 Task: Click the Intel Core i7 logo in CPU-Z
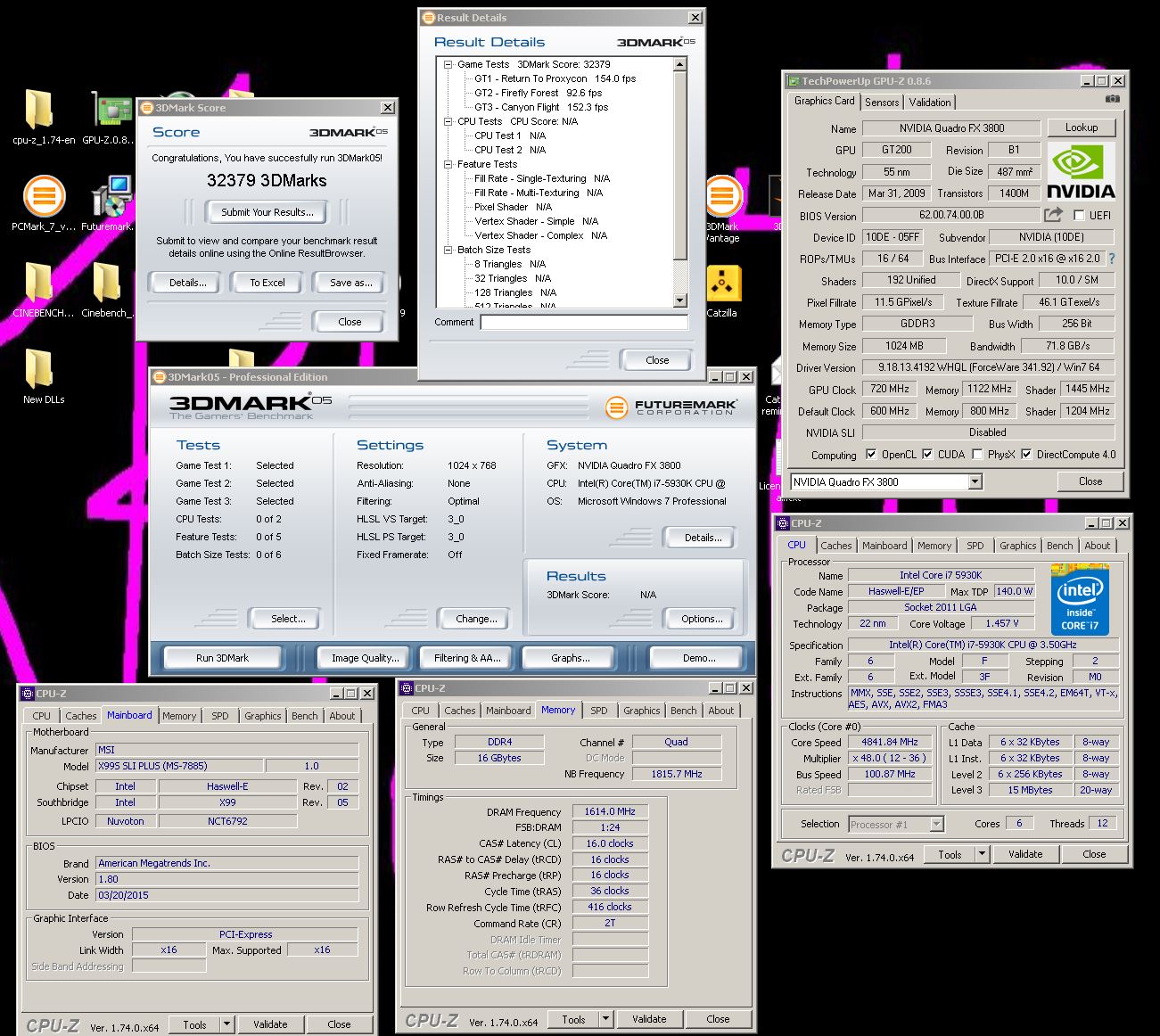point(1080,599)
